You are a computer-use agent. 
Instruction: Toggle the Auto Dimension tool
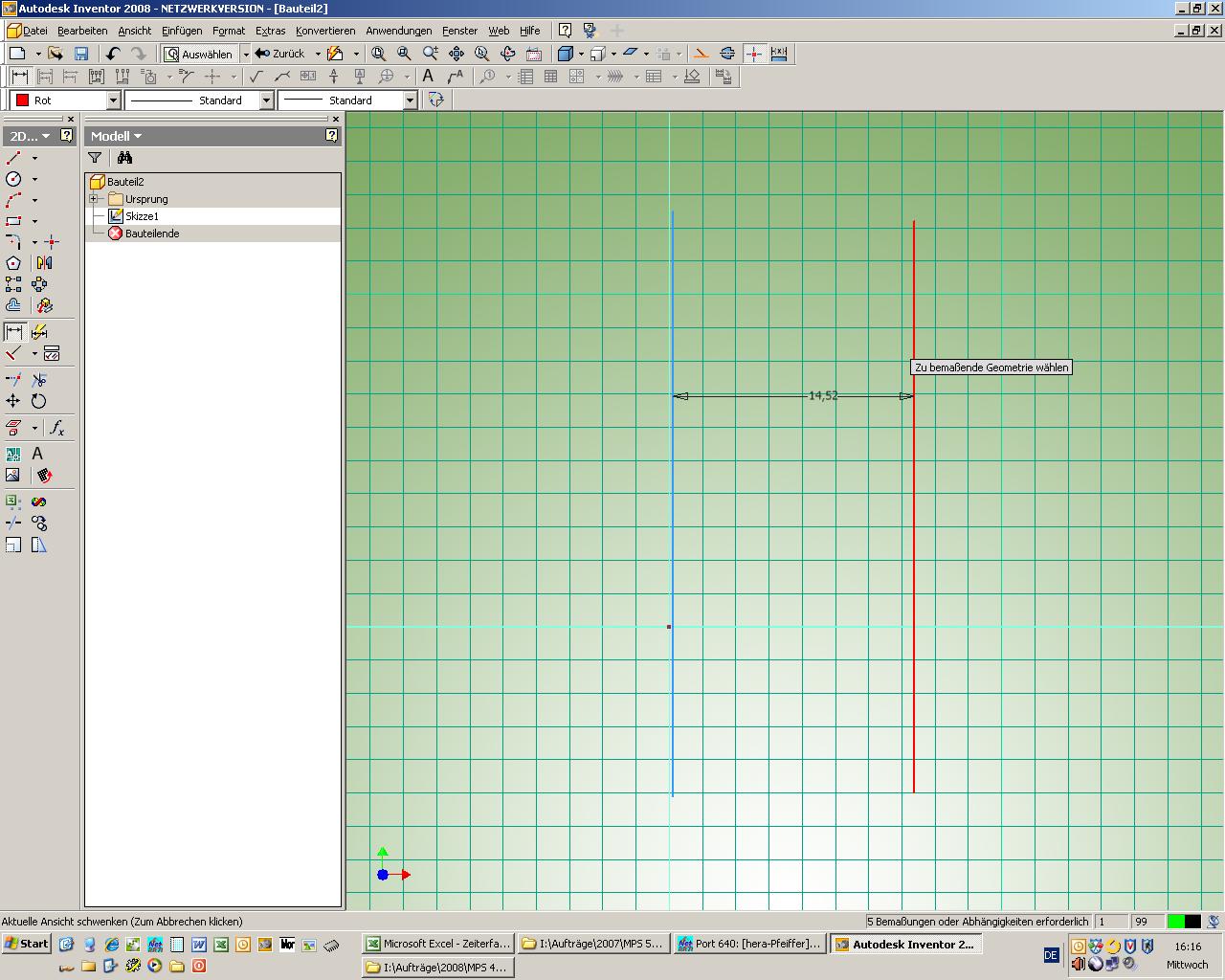39,332
